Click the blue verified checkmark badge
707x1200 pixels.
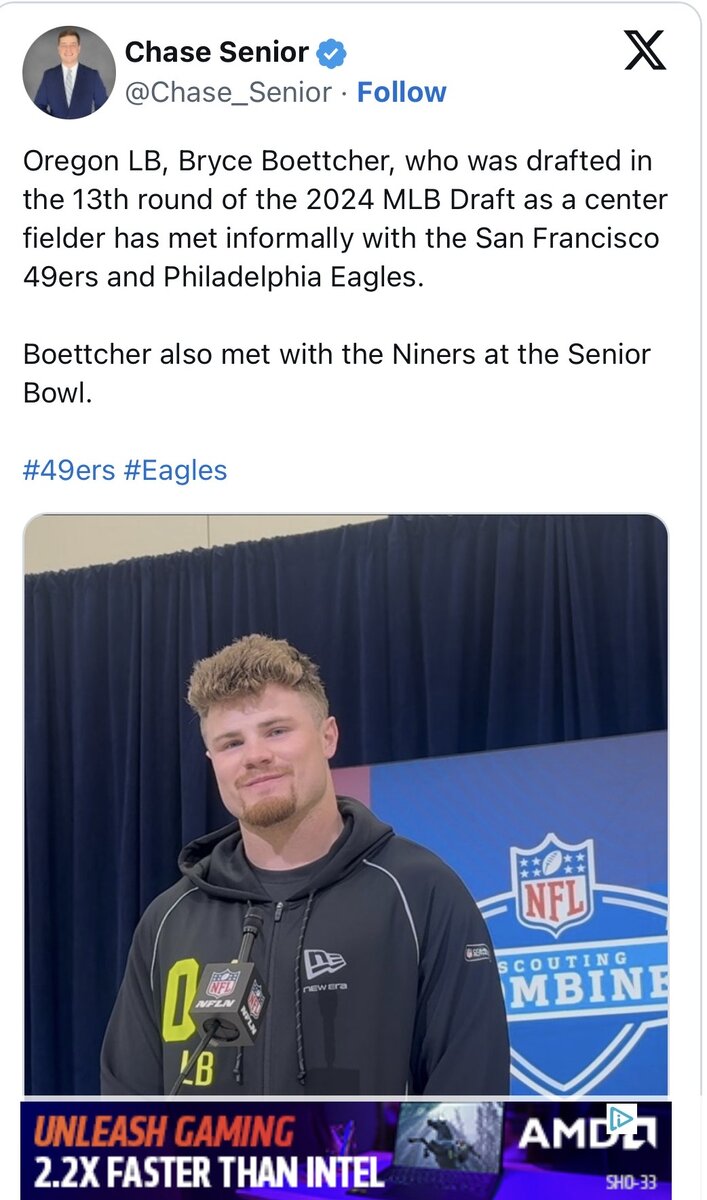pos(331,52)
